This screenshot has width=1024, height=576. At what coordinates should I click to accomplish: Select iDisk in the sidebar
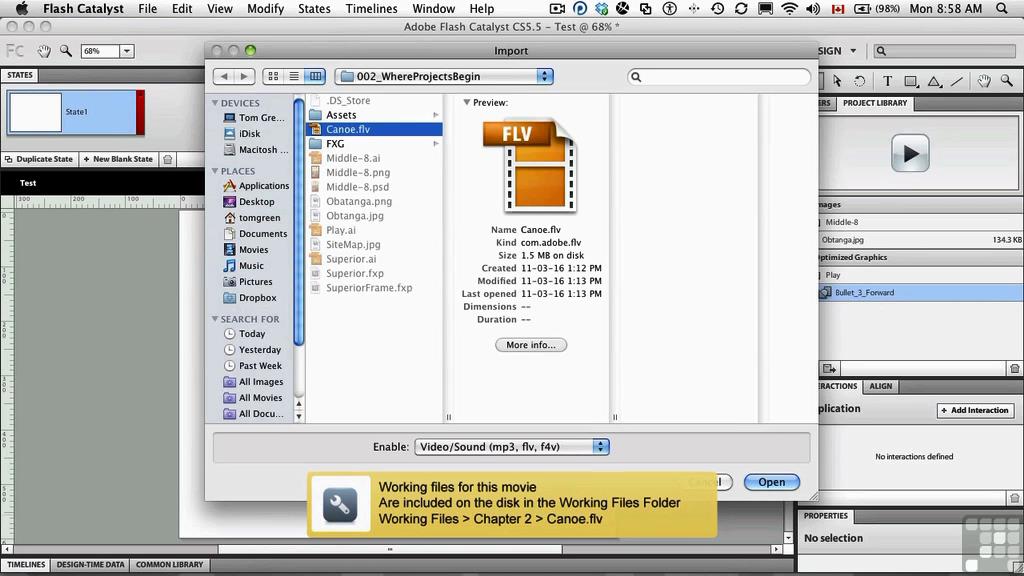pyautogui.click(x=249, y=133)
